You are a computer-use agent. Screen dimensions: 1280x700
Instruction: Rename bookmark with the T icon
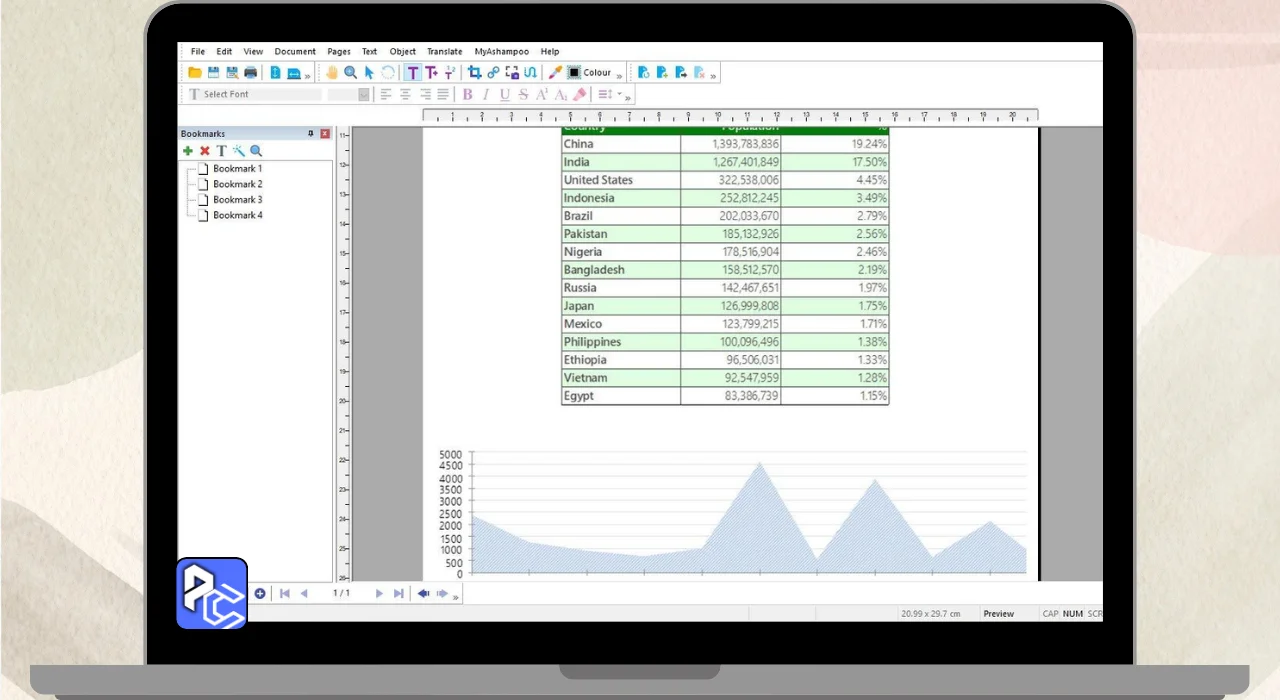pyautogui.click(x=222, y=151)
